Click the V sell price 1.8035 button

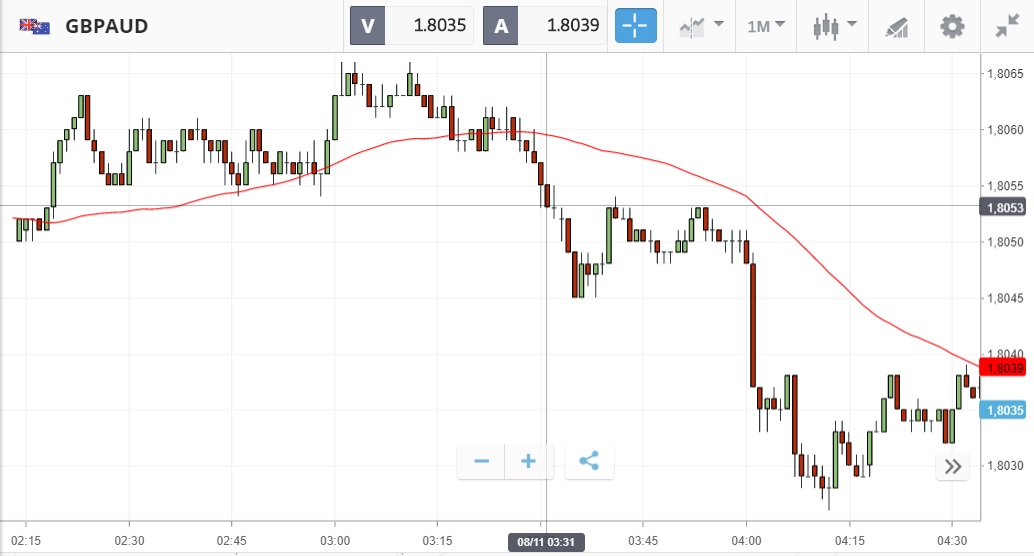[x=411, y=26]
